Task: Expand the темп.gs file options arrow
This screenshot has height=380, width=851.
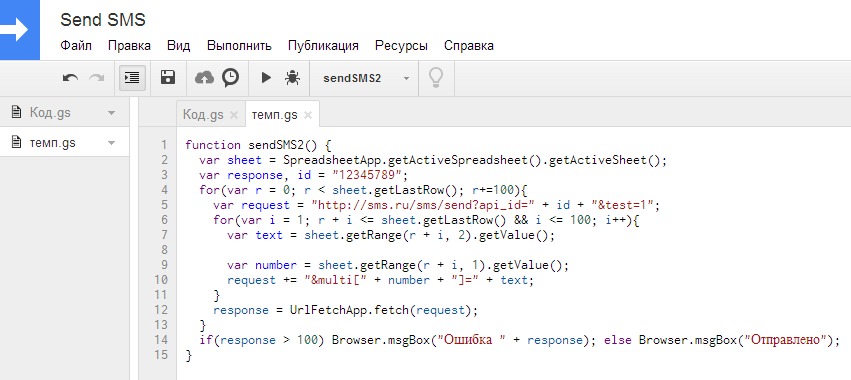Action: (x=111, y=143)
